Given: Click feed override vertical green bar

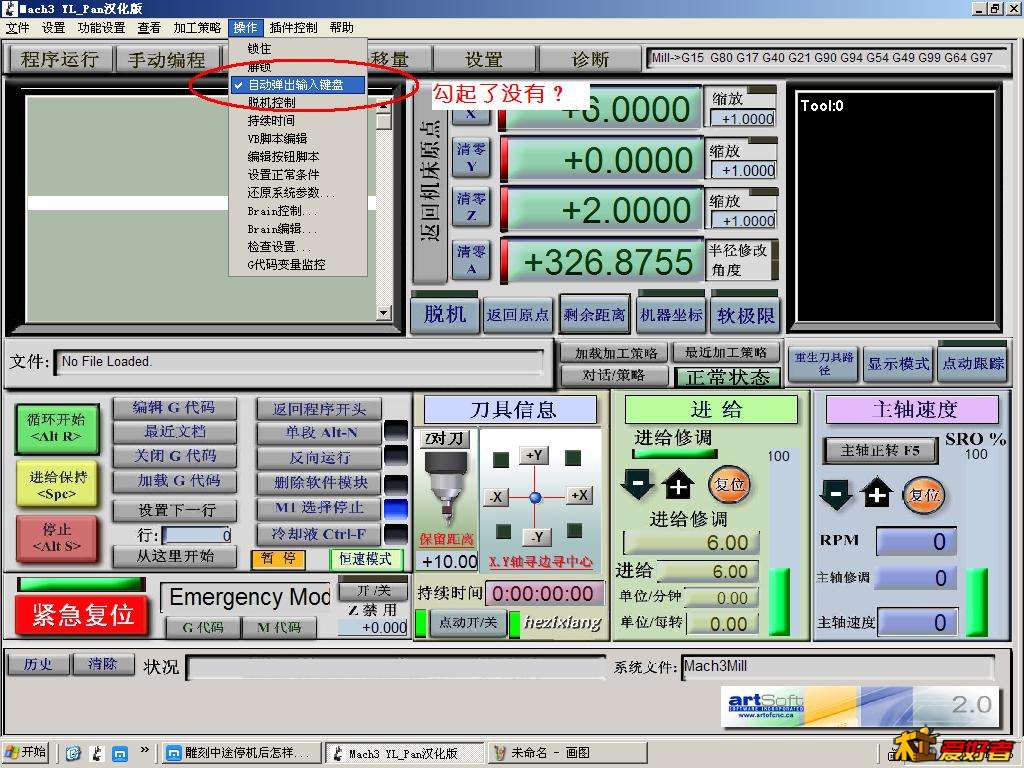Looking at the screenshot, I should (779, 601).
